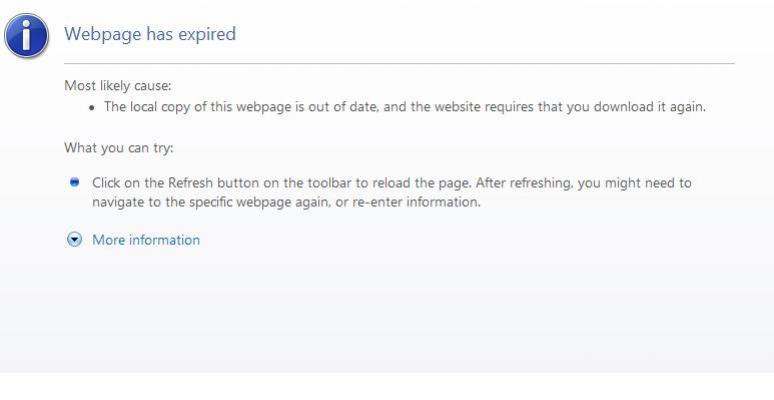Click the blue information icon

click(x=26, y=35)
